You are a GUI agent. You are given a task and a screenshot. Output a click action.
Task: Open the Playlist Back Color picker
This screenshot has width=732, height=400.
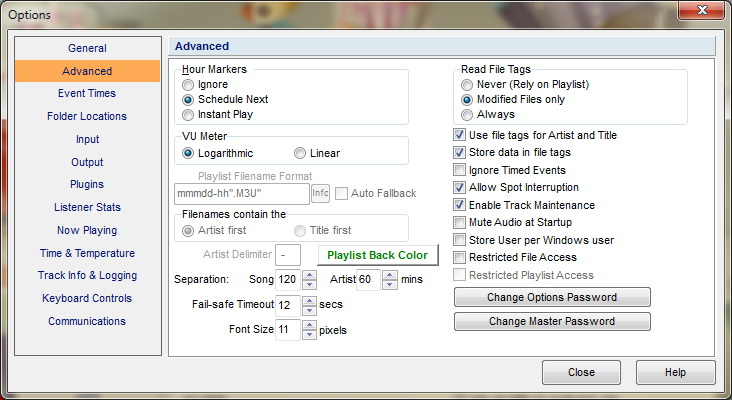[378, 255]
